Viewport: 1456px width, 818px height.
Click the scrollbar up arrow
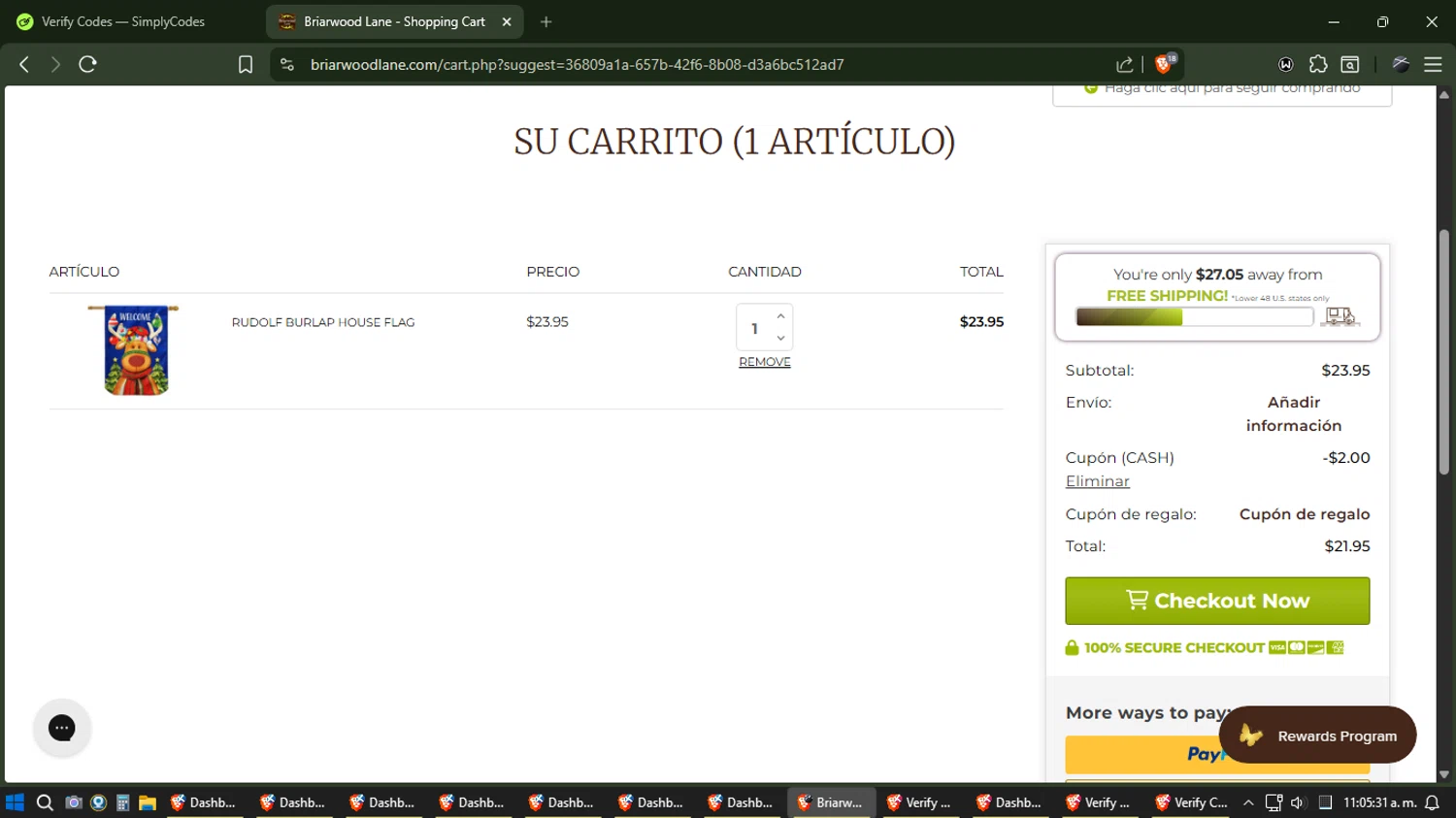coord(1444,94)
